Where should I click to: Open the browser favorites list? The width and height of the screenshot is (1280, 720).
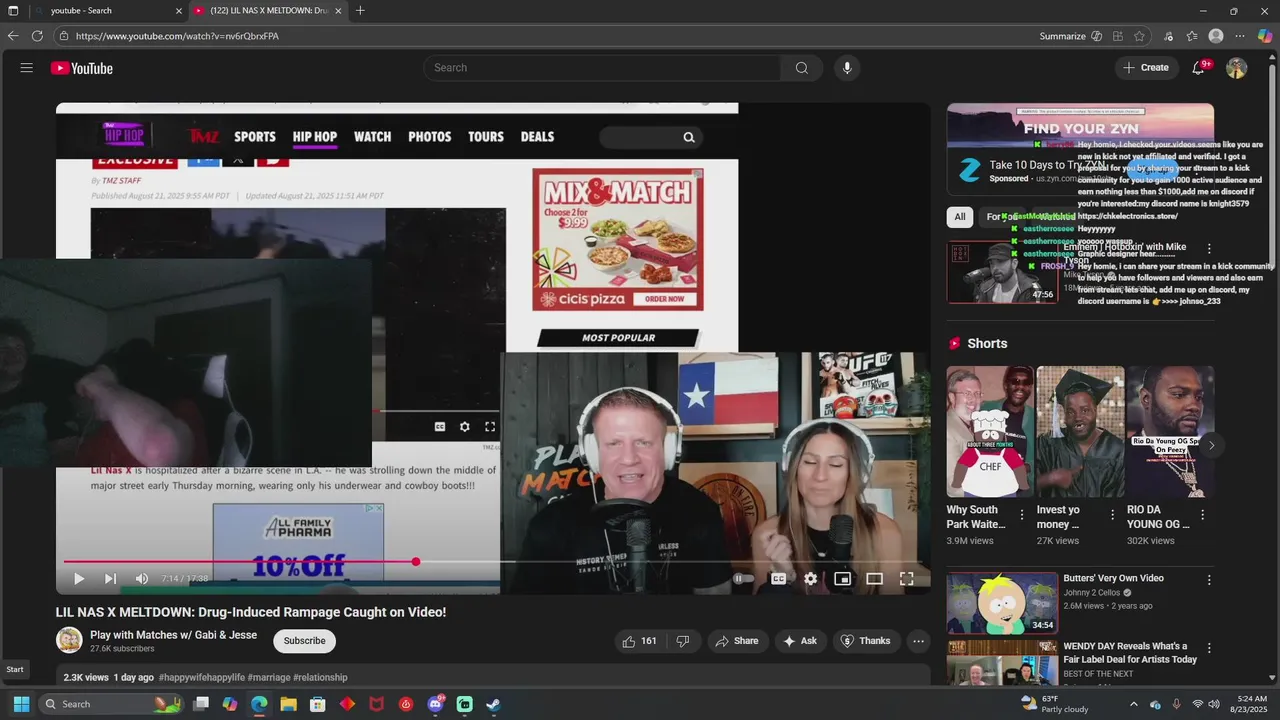coord(1192,36)
